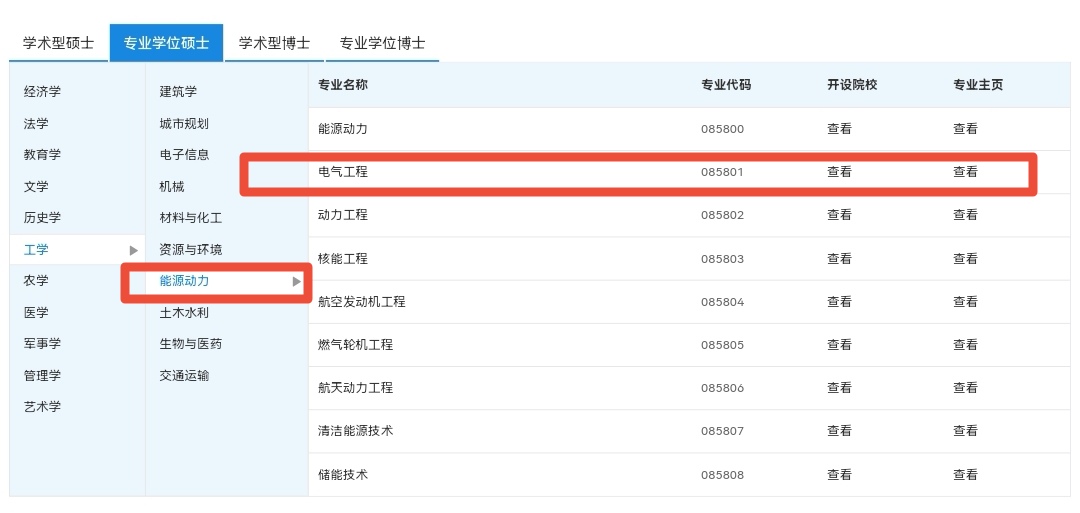This screenshot has height=513, width=1080.
Task: Select 经济学 in the discipline list
Action: pos(42,92)
